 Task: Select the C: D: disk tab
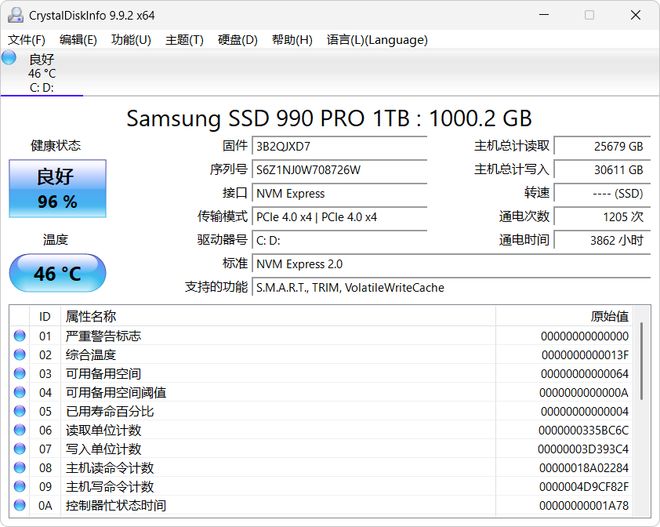pos(42,73)
